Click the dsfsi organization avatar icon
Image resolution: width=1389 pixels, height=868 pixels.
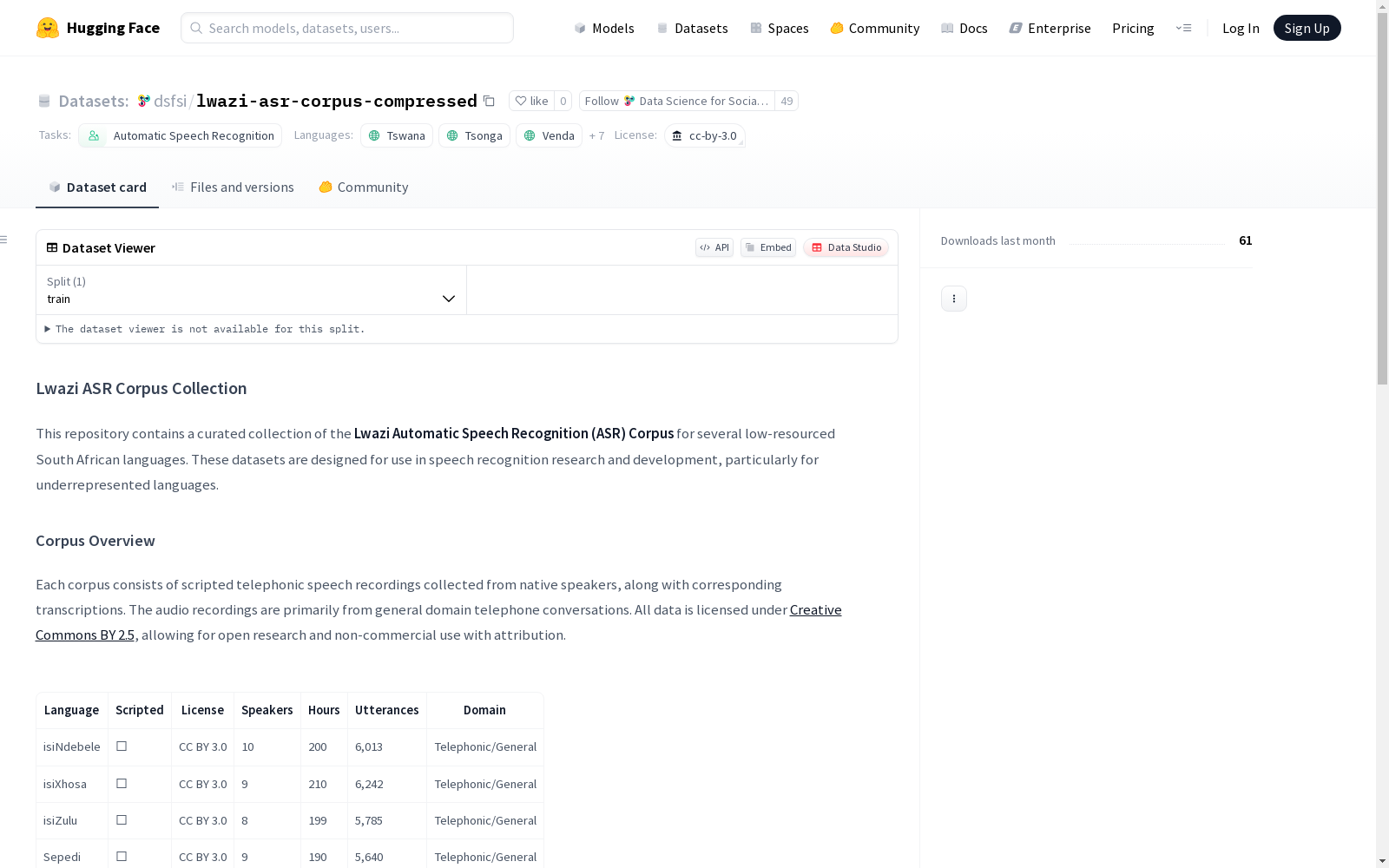coord(144,101)
